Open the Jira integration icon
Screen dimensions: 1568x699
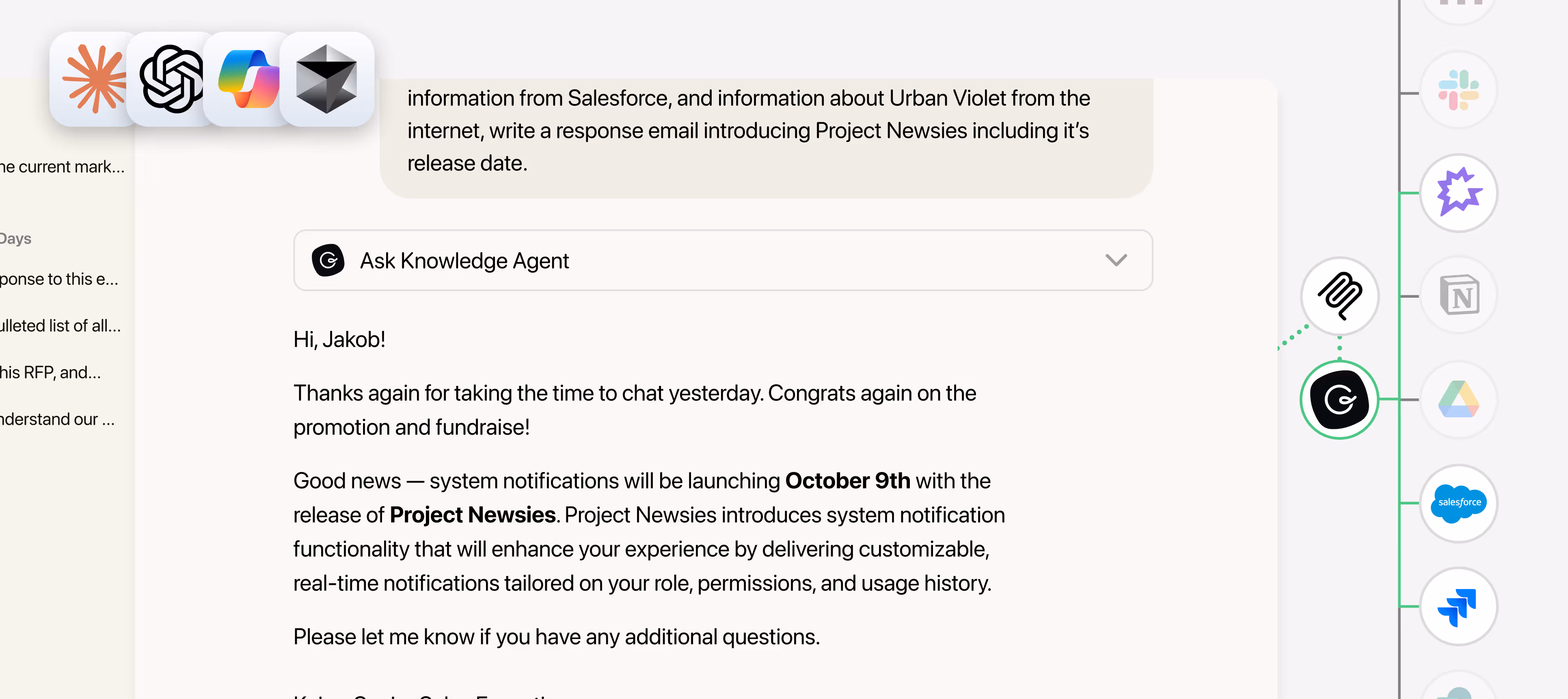click(x=1458, y=606)
